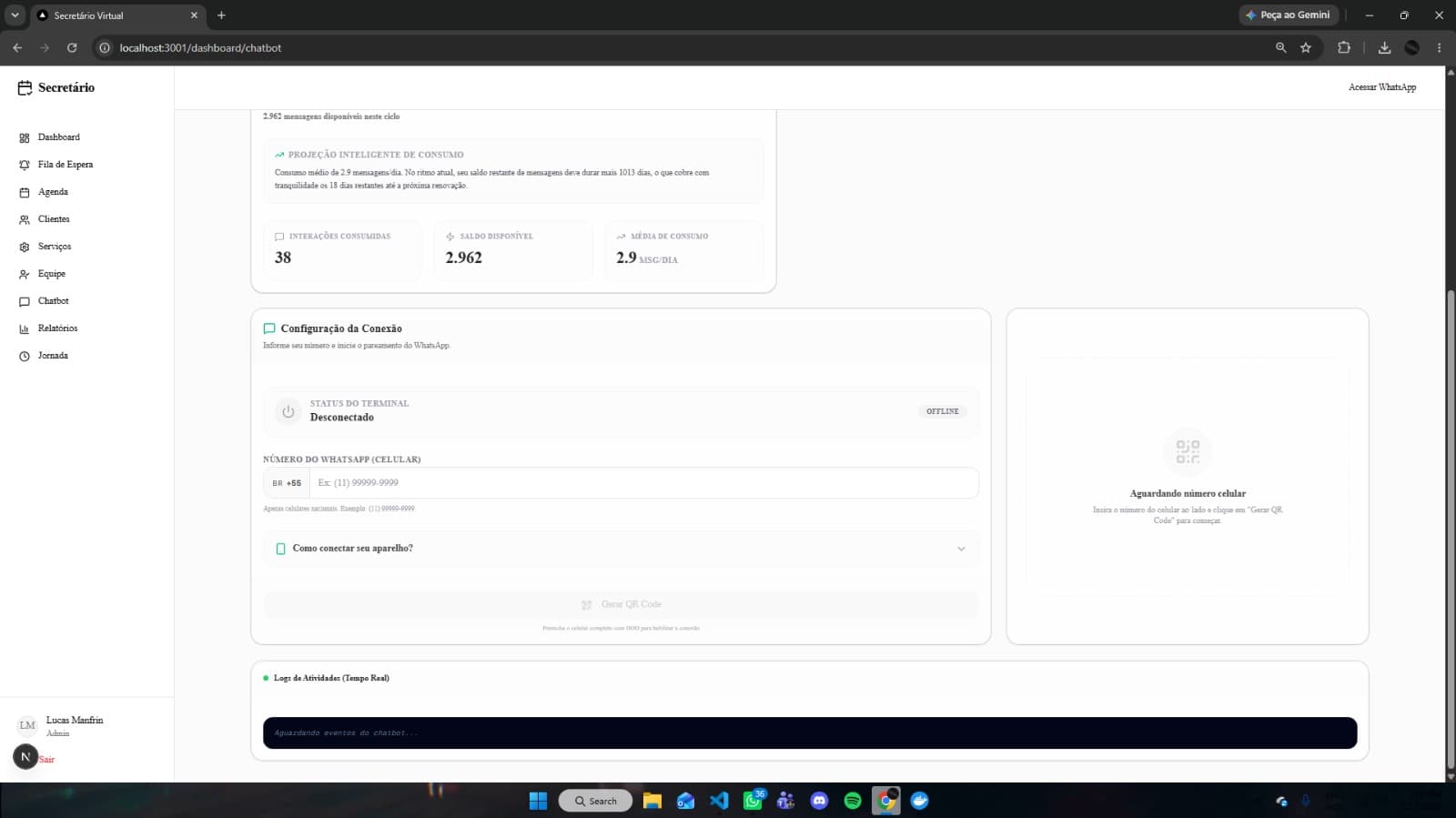Go to Agenda calendar icon
The image size is (1456, 818).
25,192
